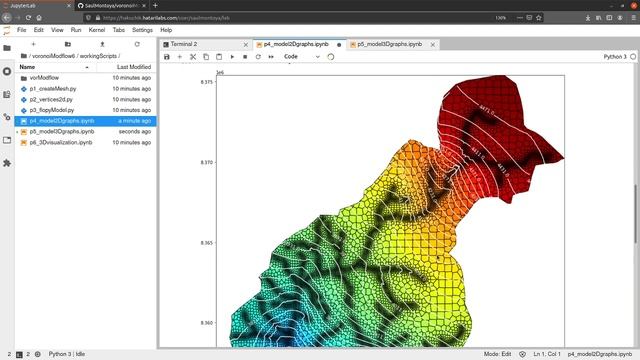Copy selected cells from the notebook toolbar
Screen dimensions: 640x360
[206, 57]
